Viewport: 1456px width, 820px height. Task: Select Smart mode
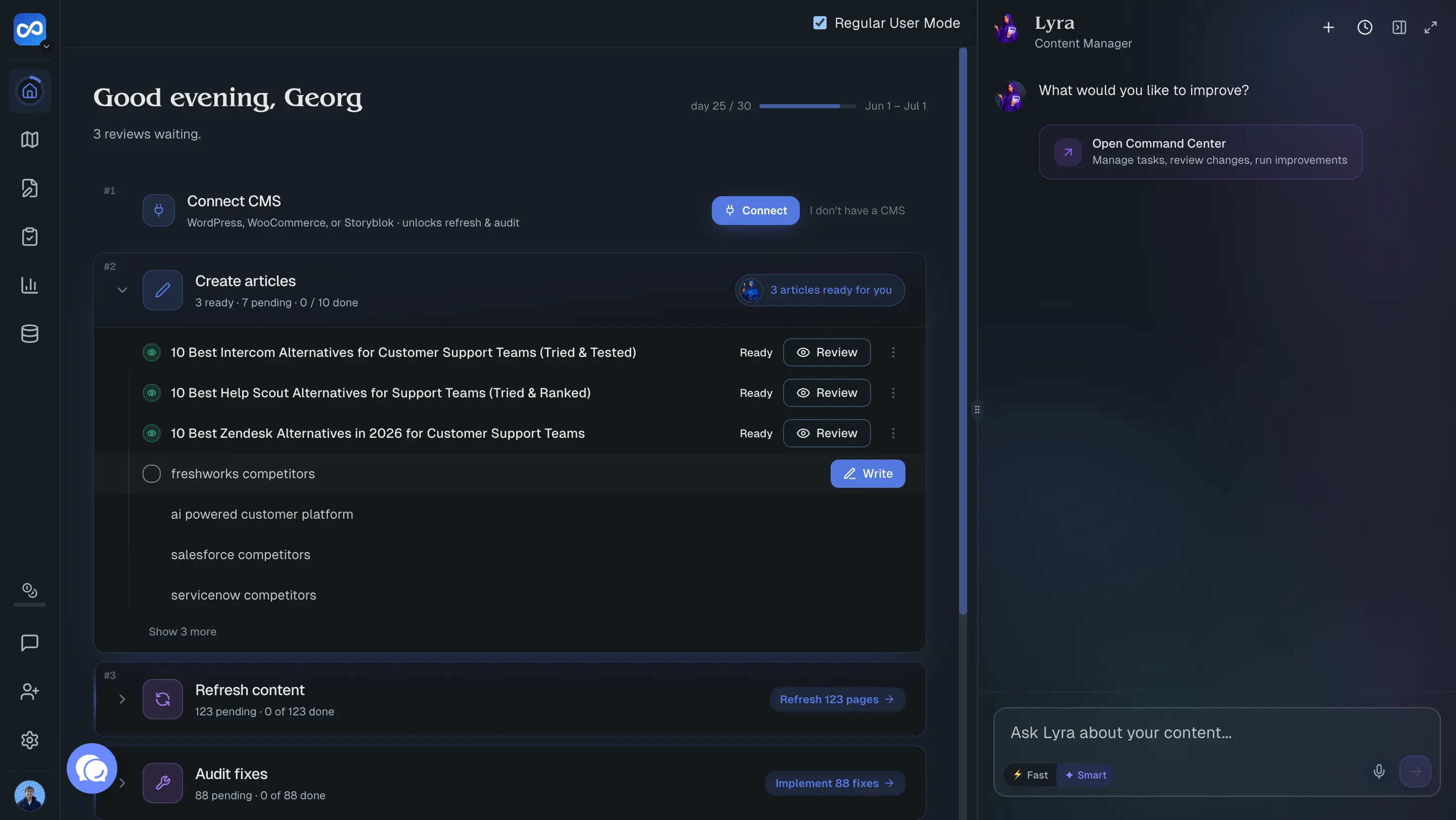click(1085, 775)
